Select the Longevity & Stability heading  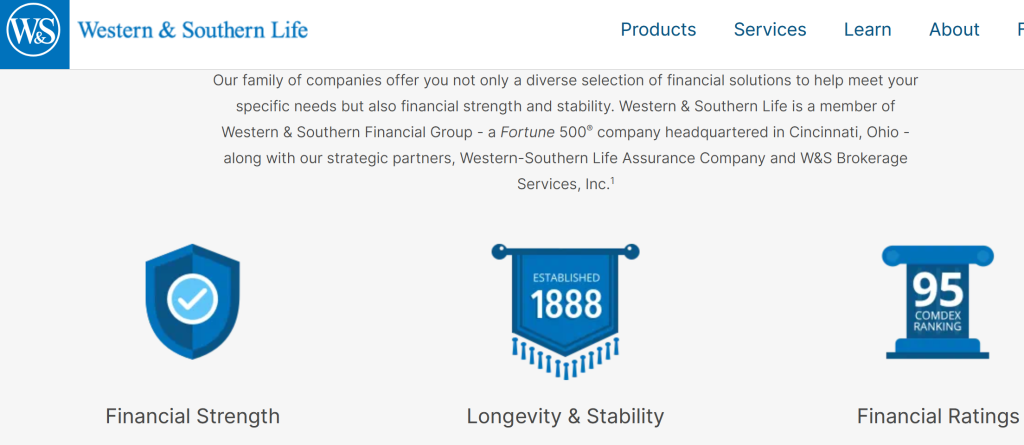tap(566, 416)
